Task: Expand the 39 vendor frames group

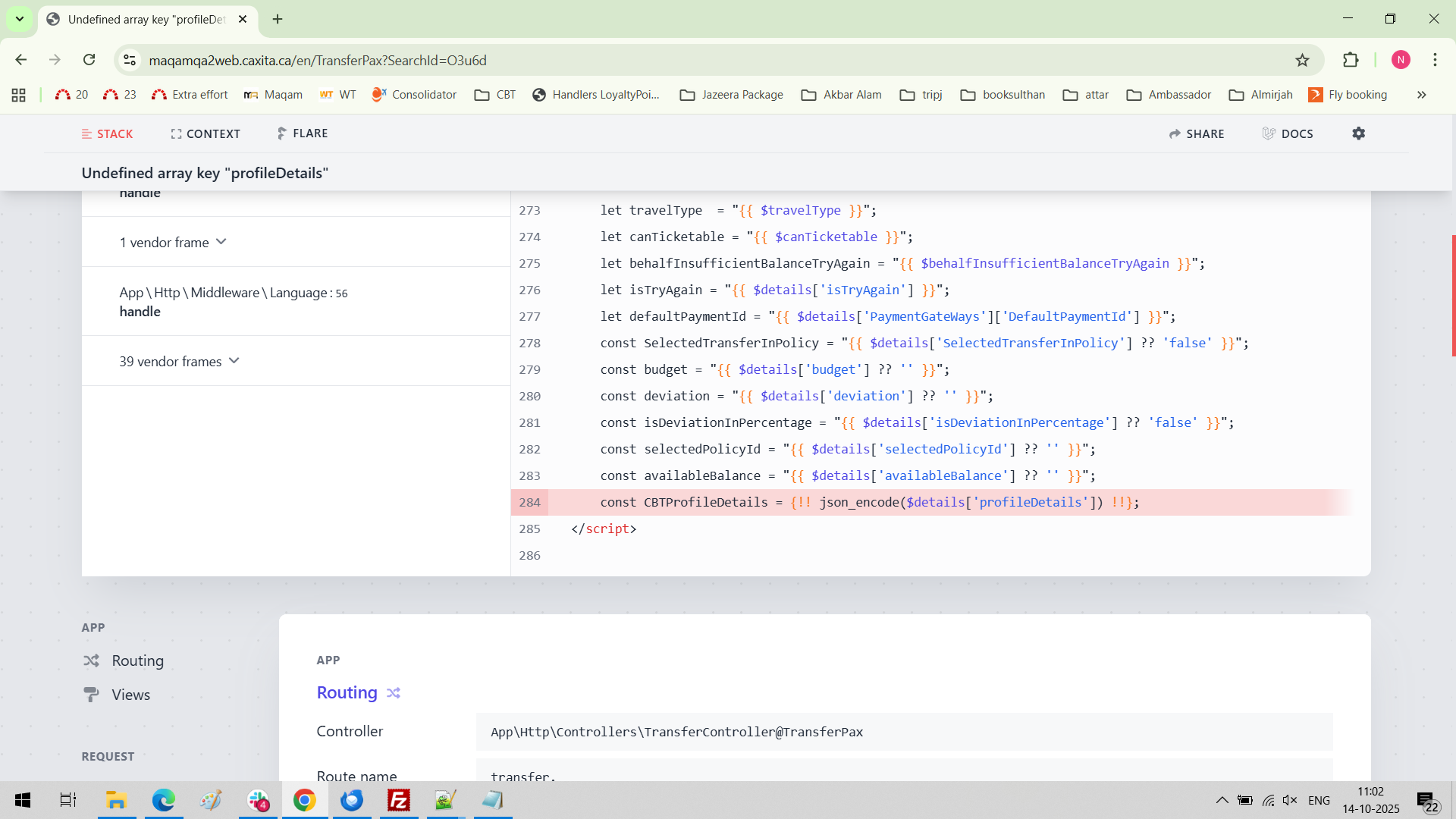Action: click(179, 361)
